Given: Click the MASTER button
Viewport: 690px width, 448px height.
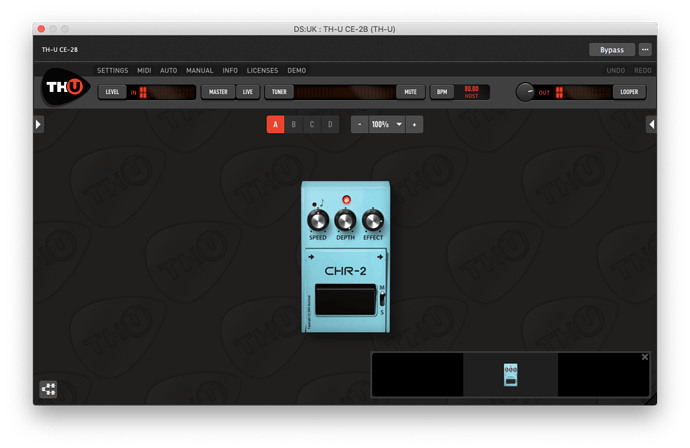Looking at the screenshot, I should click(218, 92).
